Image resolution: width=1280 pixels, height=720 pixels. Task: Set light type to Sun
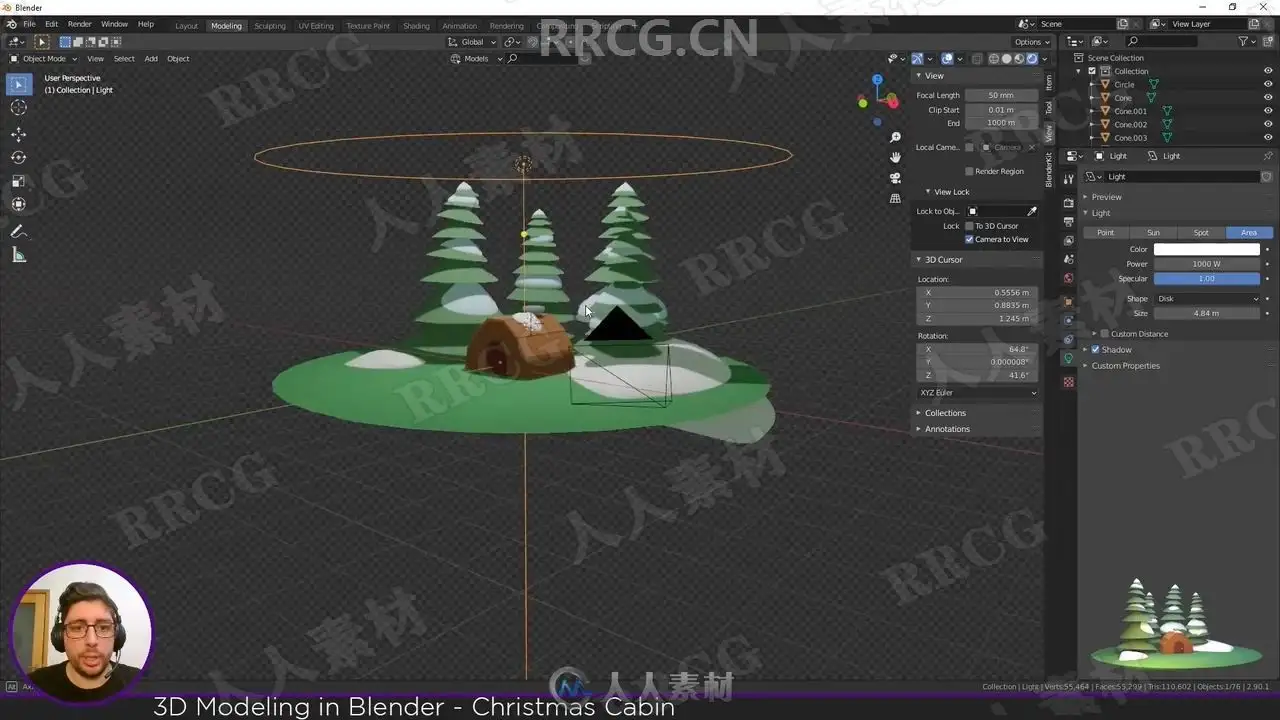click(1153, 233)
